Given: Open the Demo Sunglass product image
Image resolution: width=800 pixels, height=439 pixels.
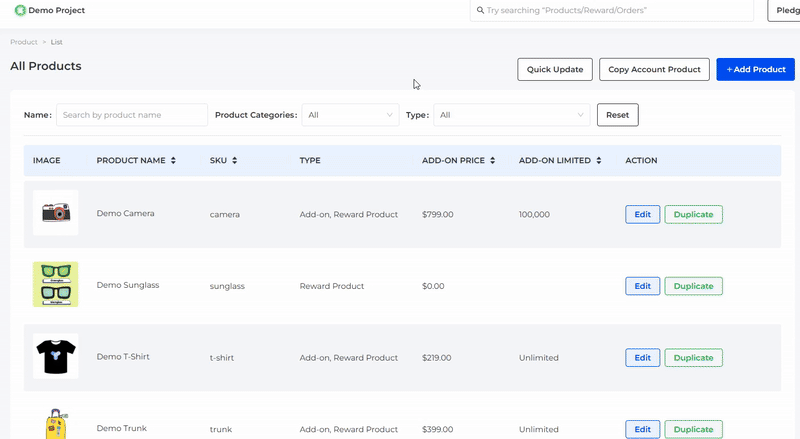Looking at the screenshot, I should [55, 285].
